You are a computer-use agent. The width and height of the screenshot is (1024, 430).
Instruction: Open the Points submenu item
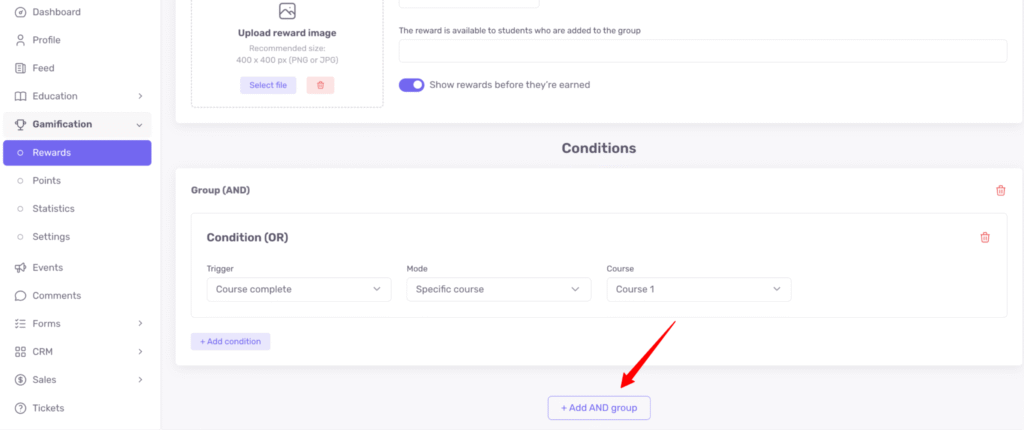coord(46,181)
